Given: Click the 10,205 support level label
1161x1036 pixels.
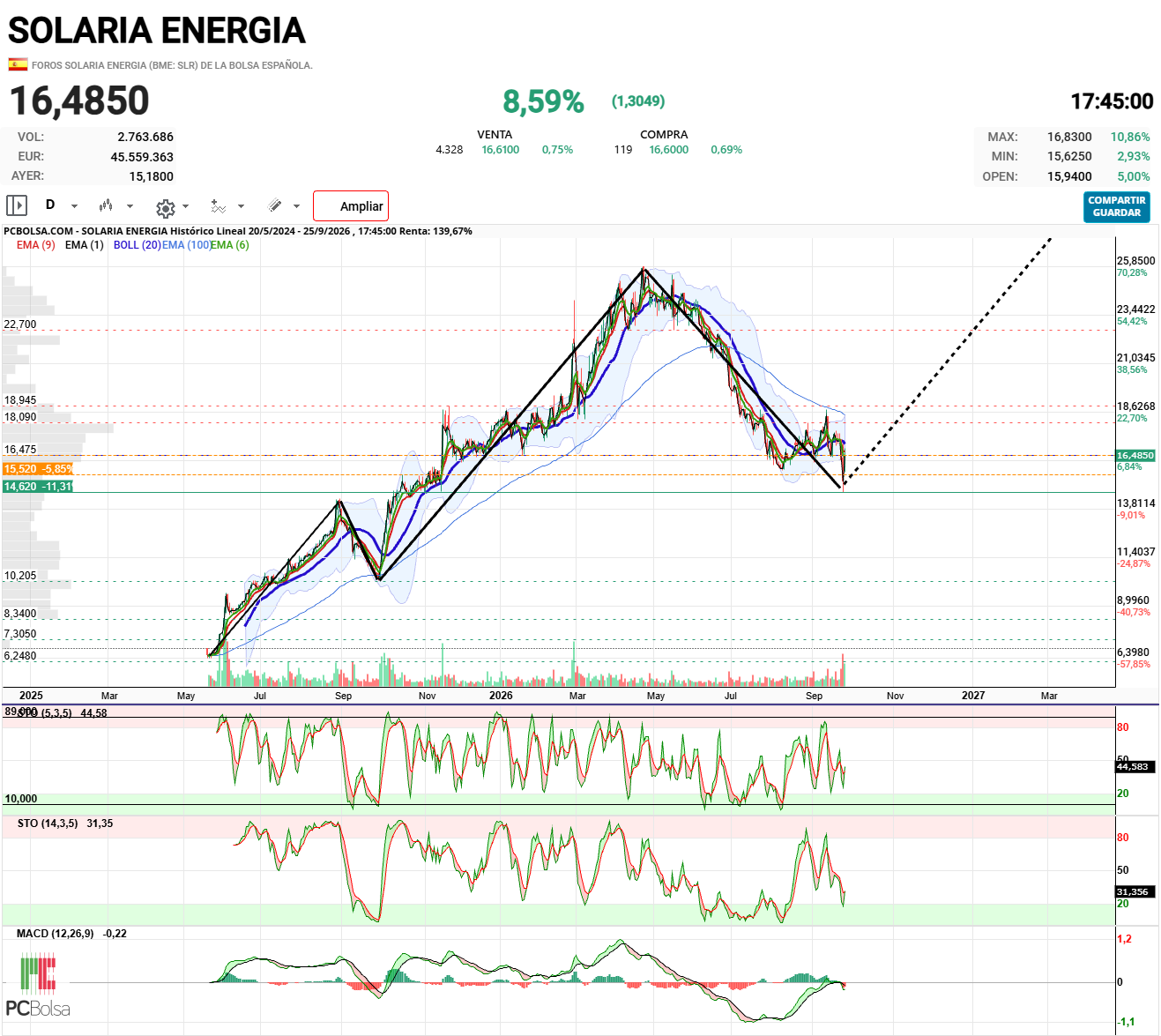Looking at the screenshot, I should click(20, 576).
